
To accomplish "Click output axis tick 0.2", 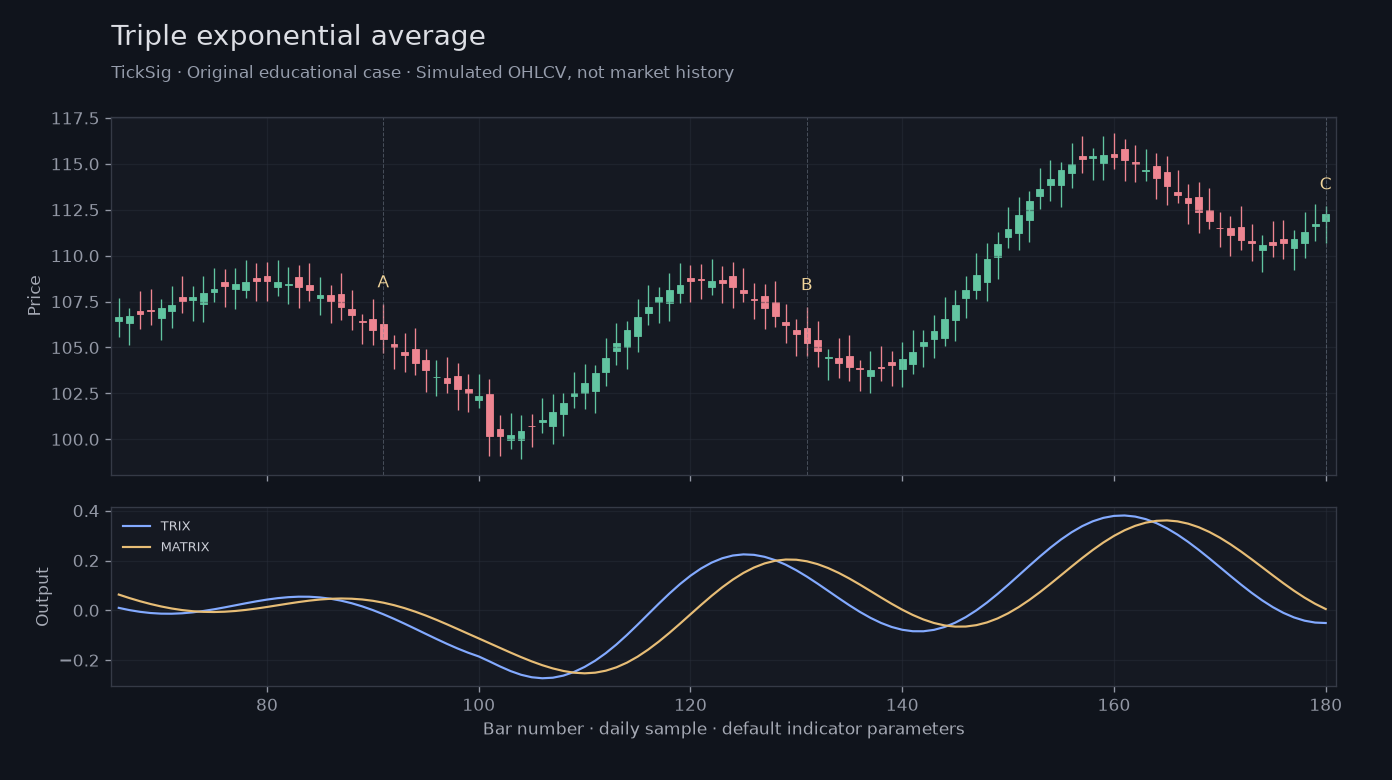I will pos(87,561).
